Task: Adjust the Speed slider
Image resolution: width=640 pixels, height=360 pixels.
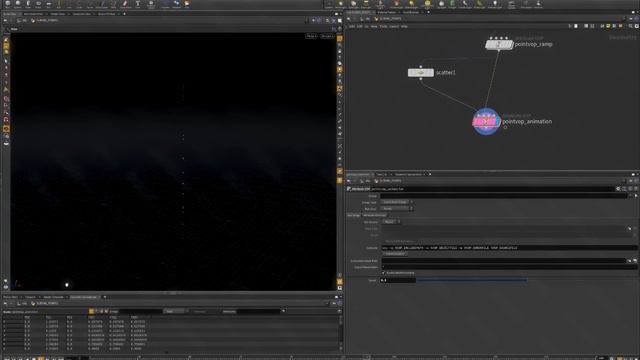Action: [x=471, y=280]
